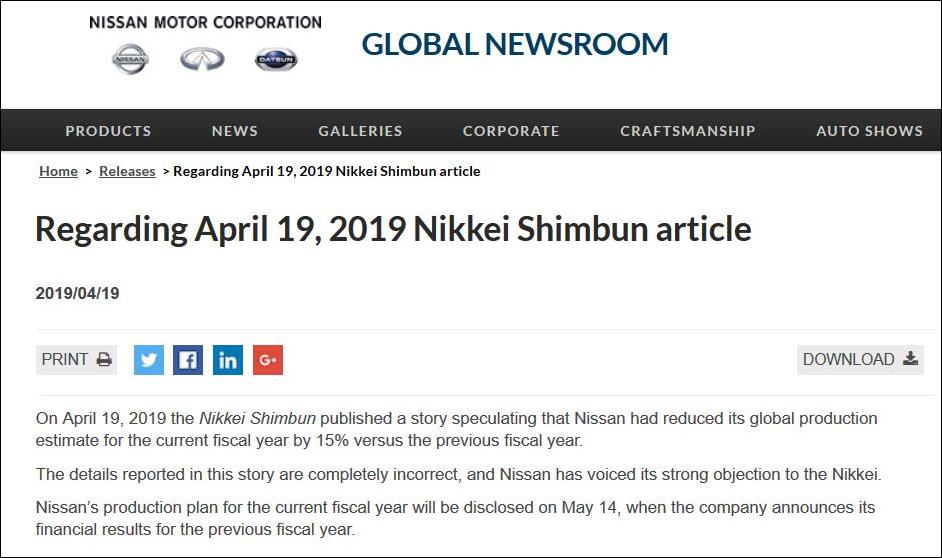Download the press release
The image size is (942, 558).
pyautogui.click(x=860, y=360)
